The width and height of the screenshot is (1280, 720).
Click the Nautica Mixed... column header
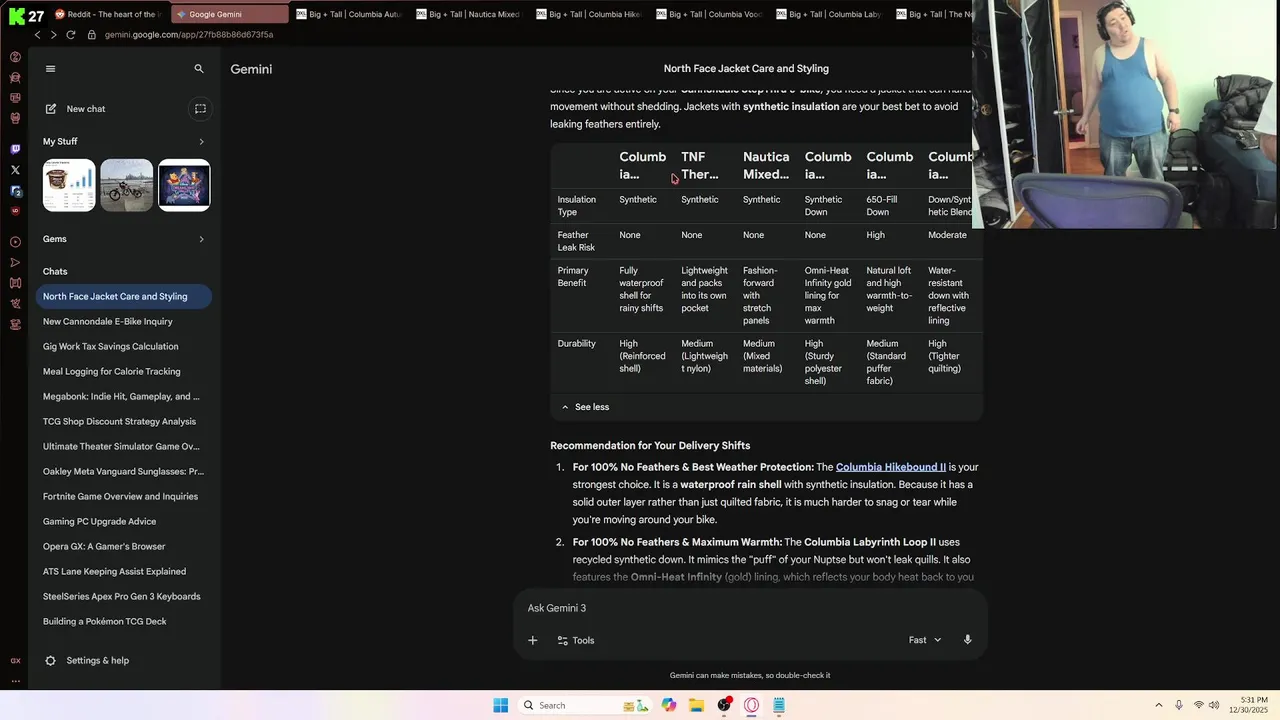(766, 166)
